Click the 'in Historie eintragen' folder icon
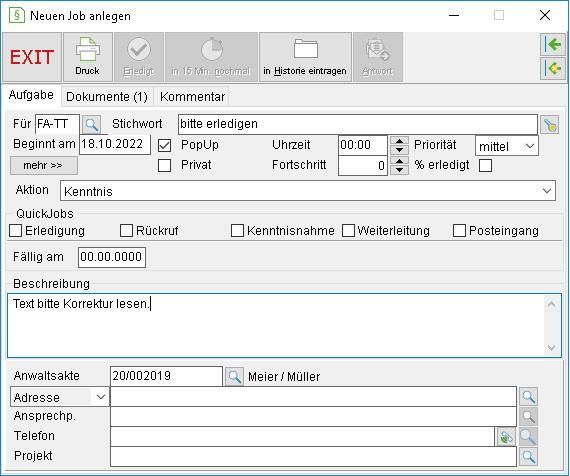Screen dimensions: 570x476 click(305, 57)
